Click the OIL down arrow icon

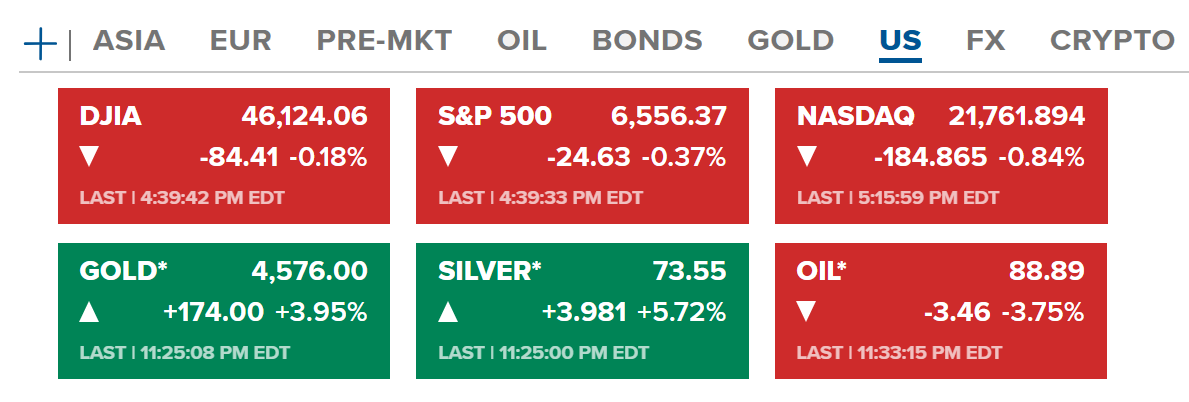[807, 312]
